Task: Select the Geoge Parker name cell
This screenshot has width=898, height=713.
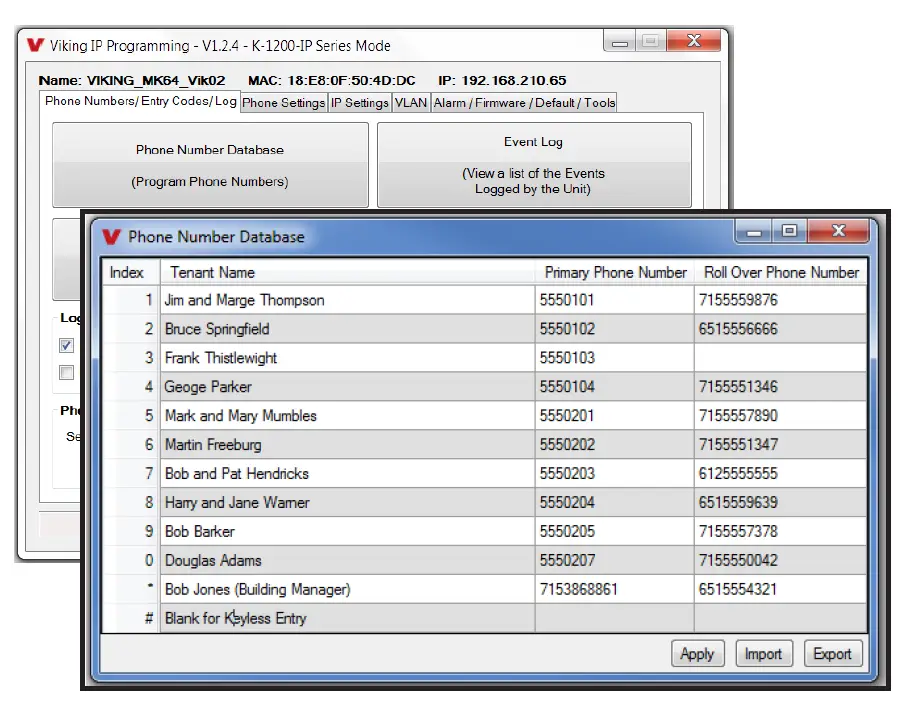Action: 347,387
